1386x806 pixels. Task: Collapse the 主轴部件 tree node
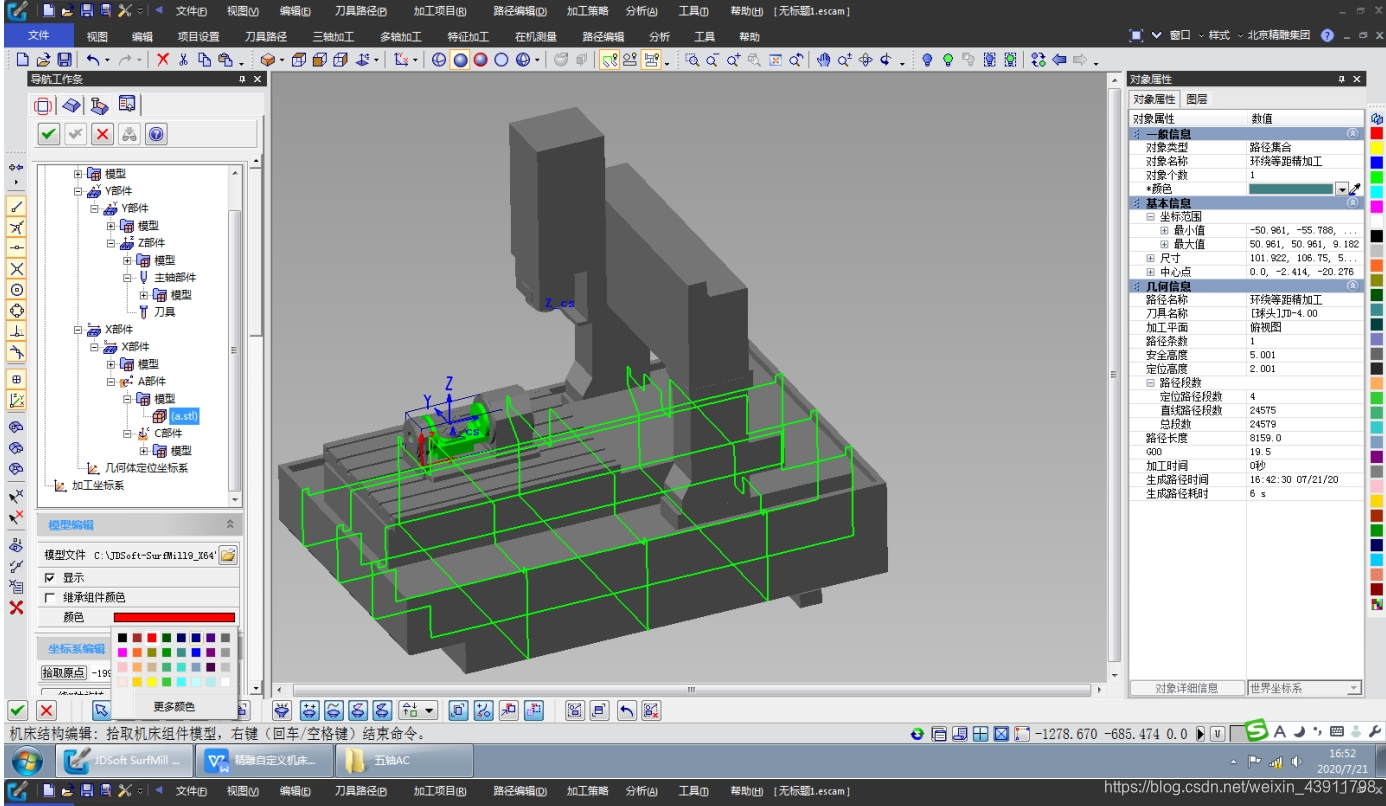[x=128, y=277]
